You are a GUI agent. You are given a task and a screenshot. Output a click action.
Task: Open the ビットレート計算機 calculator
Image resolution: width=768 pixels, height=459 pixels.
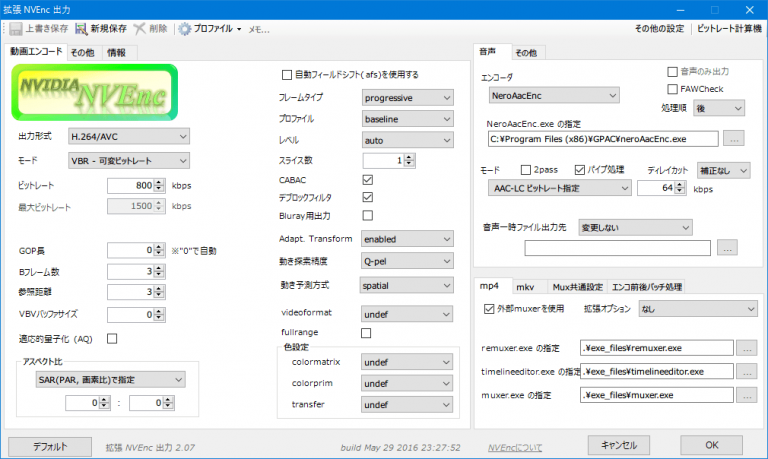729,29
